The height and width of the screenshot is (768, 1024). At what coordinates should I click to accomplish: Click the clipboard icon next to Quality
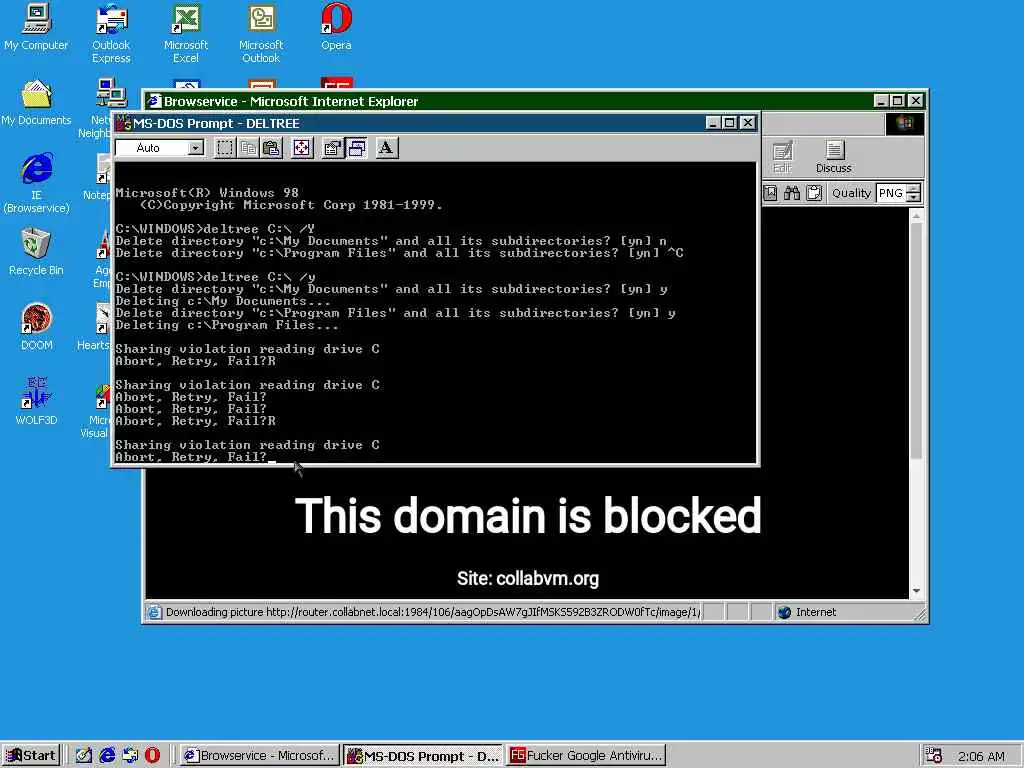(814, 193)
